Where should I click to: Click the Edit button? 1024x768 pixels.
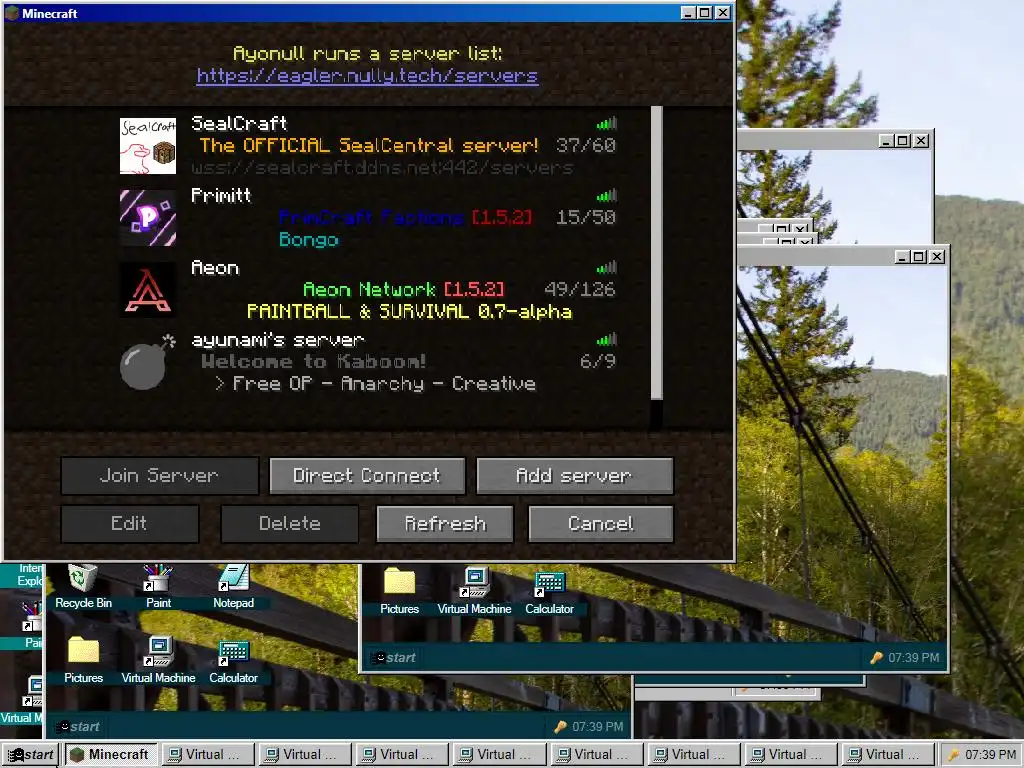click(x=129, y=524)
